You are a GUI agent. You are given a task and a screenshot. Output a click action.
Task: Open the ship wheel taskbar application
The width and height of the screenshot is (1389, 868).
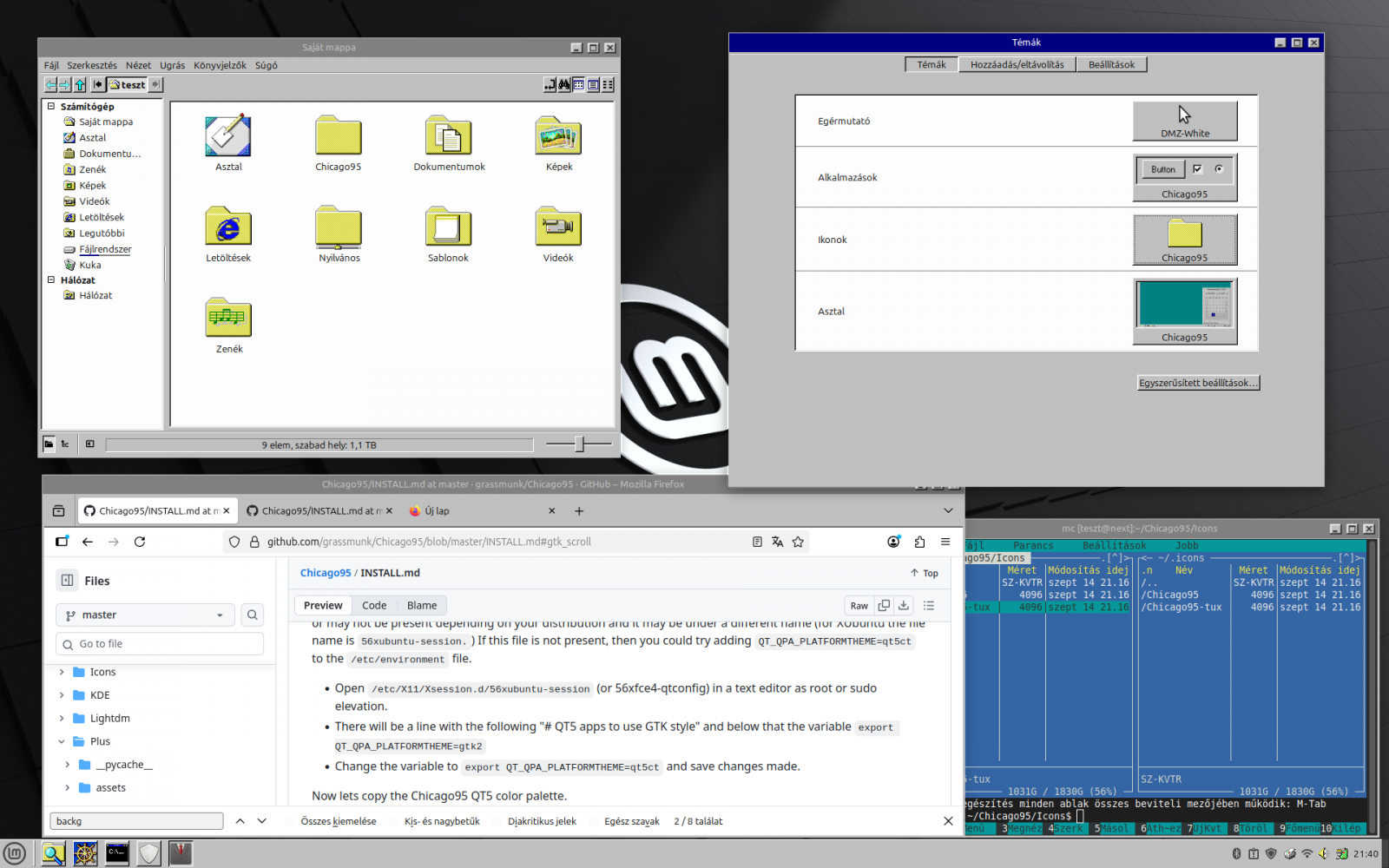tap(85, 854)
